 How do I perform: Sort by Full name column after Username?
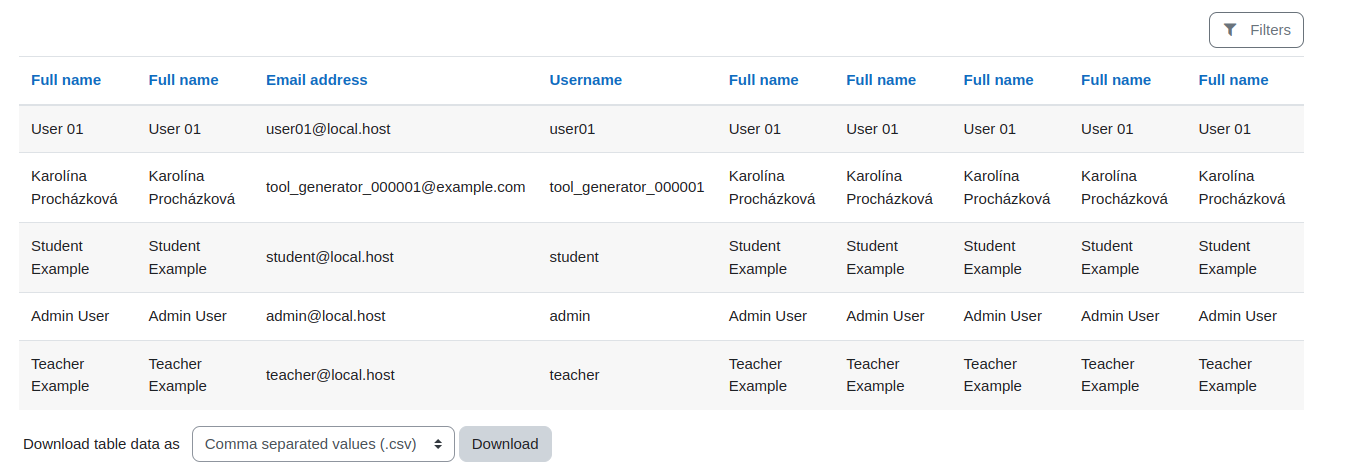tap(763, 80)
